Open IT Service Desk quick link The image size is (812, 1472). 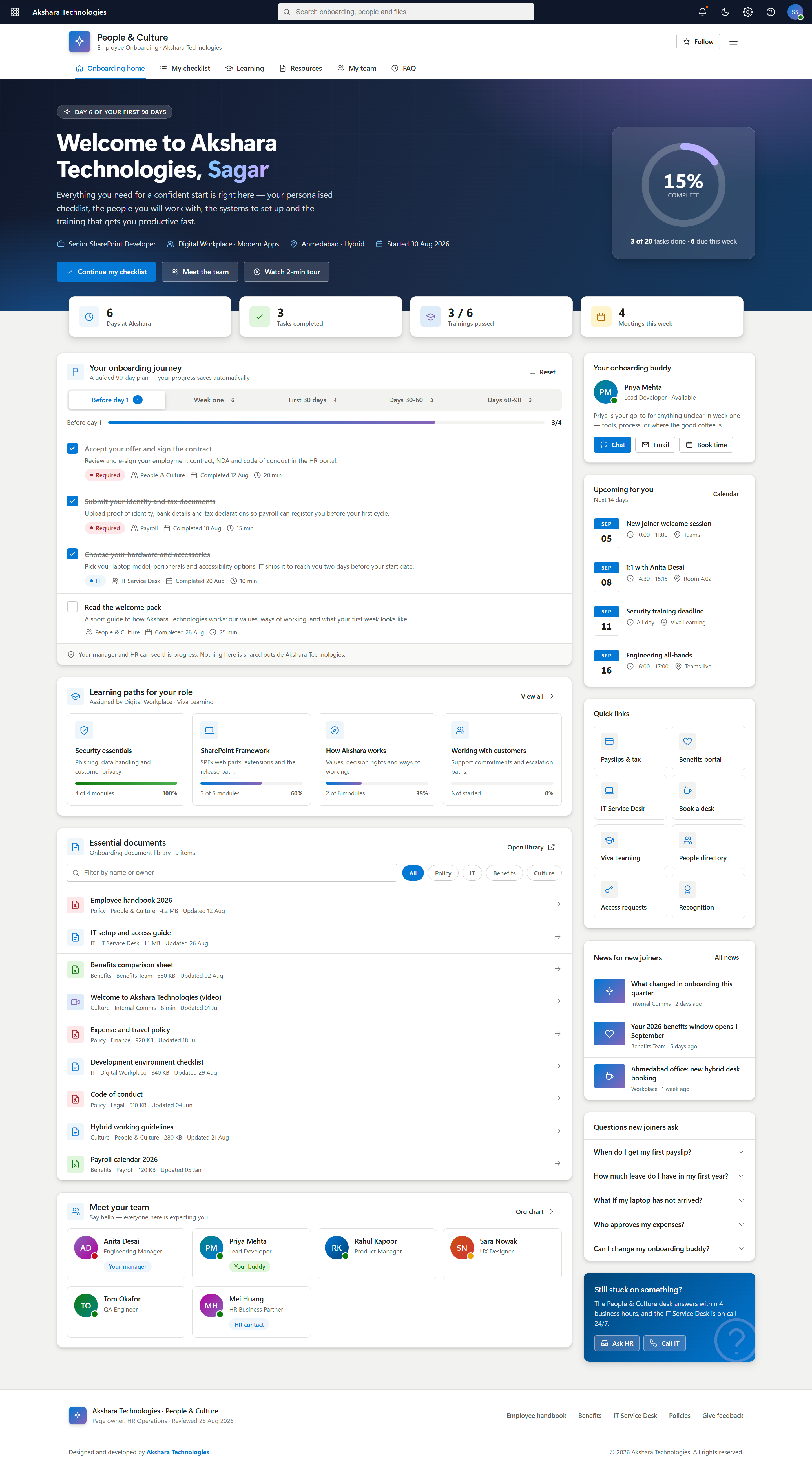(x=630, y=797)
